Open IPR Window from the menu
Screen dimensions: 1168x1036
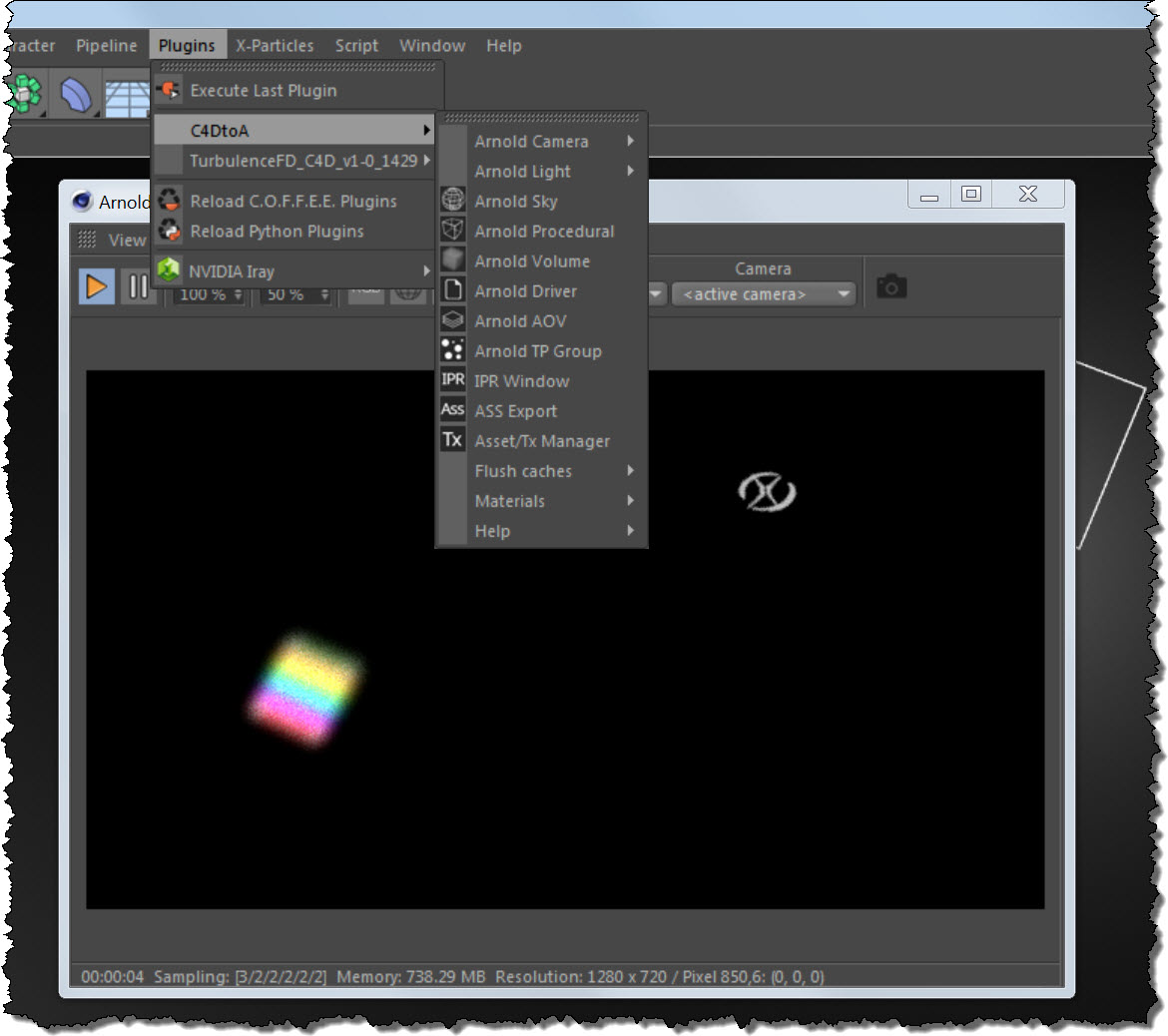522,381
